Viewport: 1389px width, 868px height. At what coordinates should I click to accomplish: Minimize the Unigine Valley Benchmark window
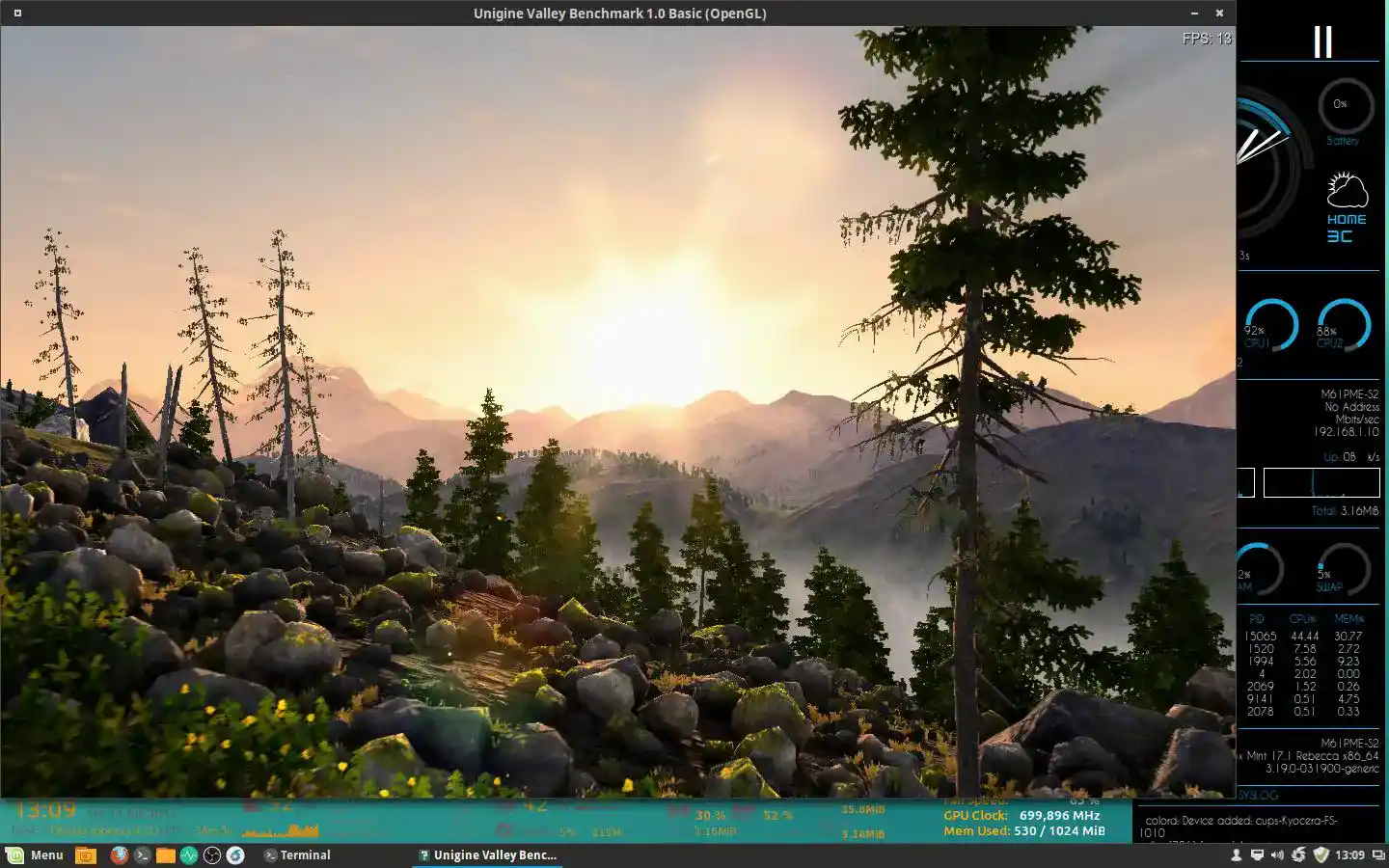pyautogui.click(x=1194, y=14)
